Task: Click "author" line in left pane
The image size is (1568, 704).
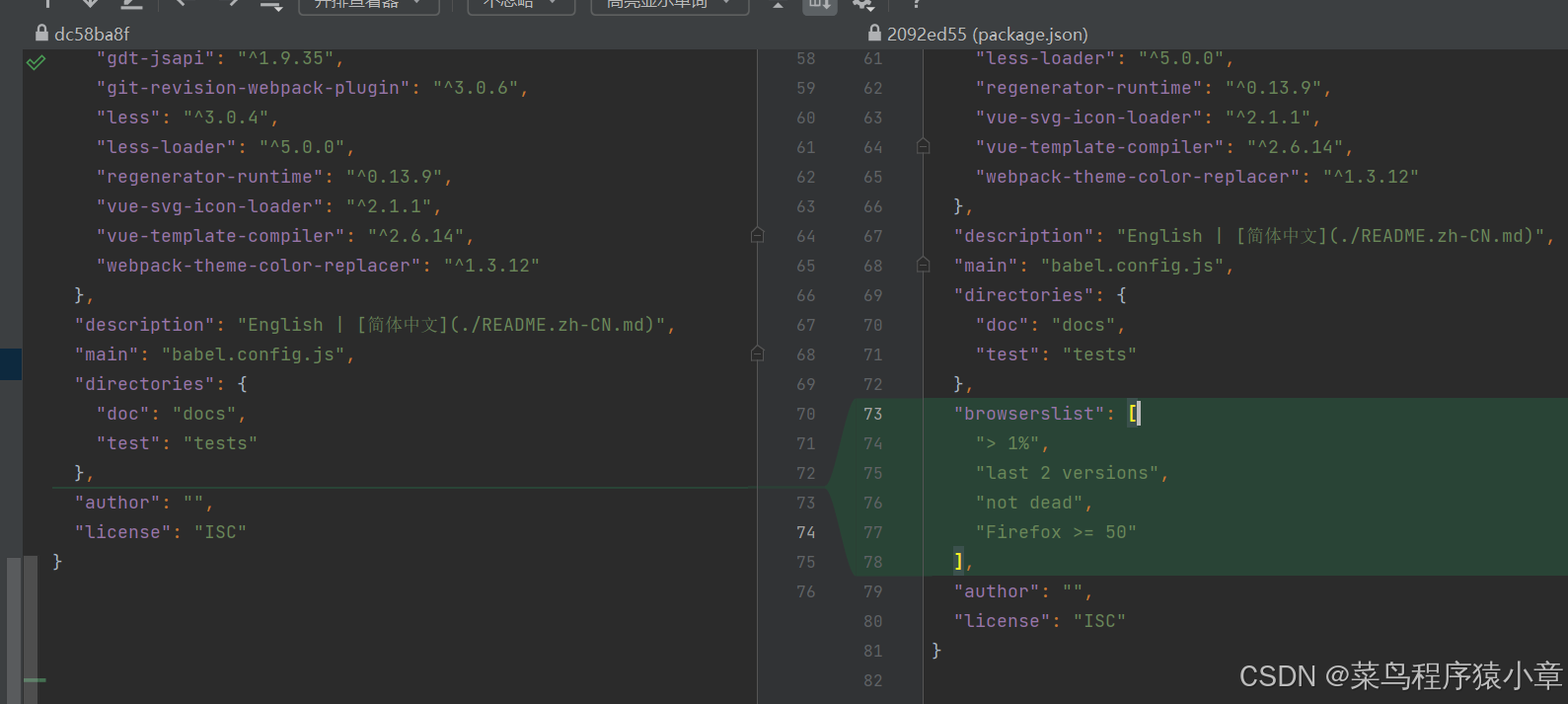Action: coord(144,503)
